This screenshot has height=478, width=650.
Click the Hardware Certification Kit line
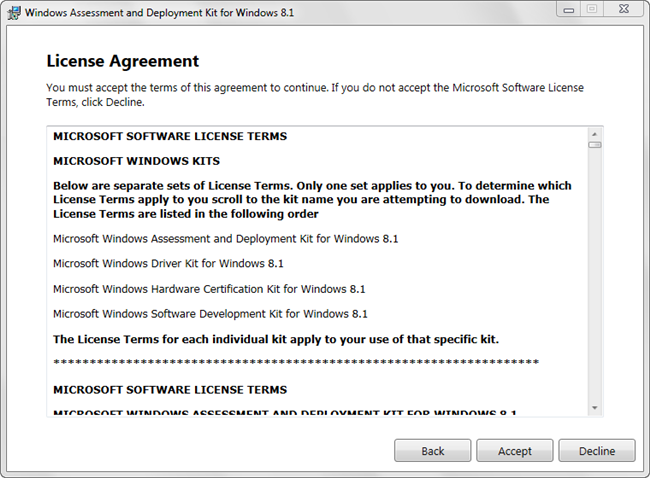click(x=209, y=288)
